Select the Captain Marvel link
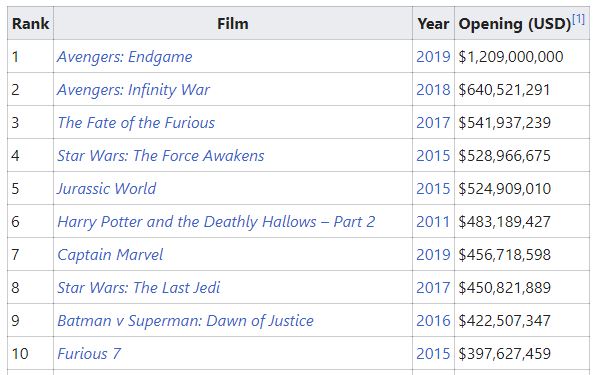The height and width of the screenshot is (375, 596). [x=110, y=255]
